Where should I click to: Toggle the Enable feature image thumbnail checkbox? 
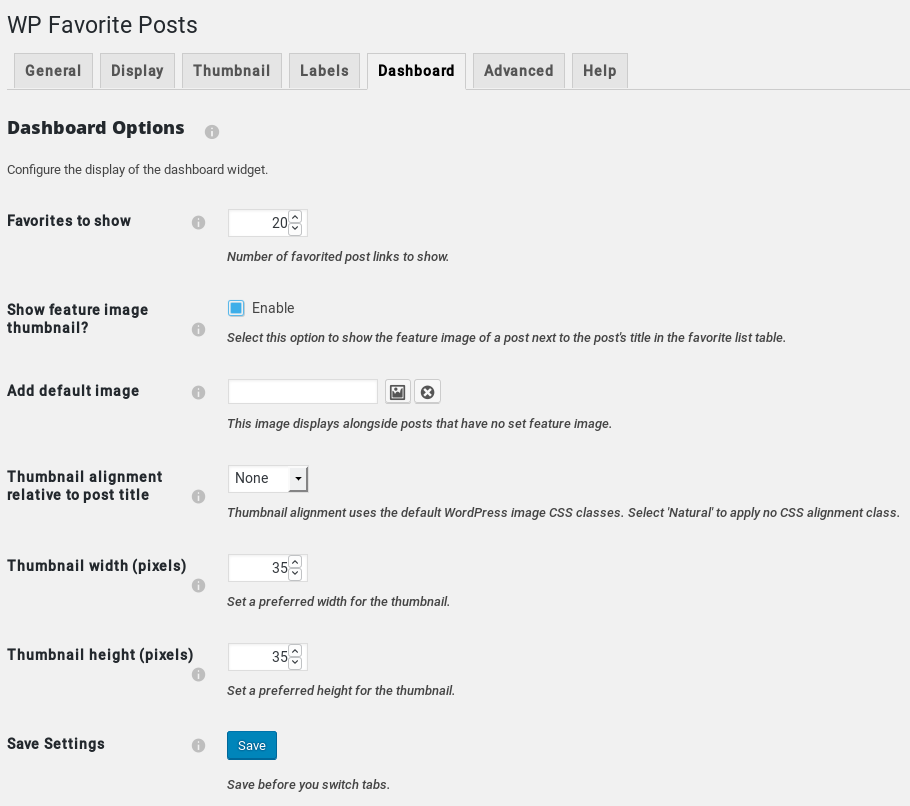[236, 308]
